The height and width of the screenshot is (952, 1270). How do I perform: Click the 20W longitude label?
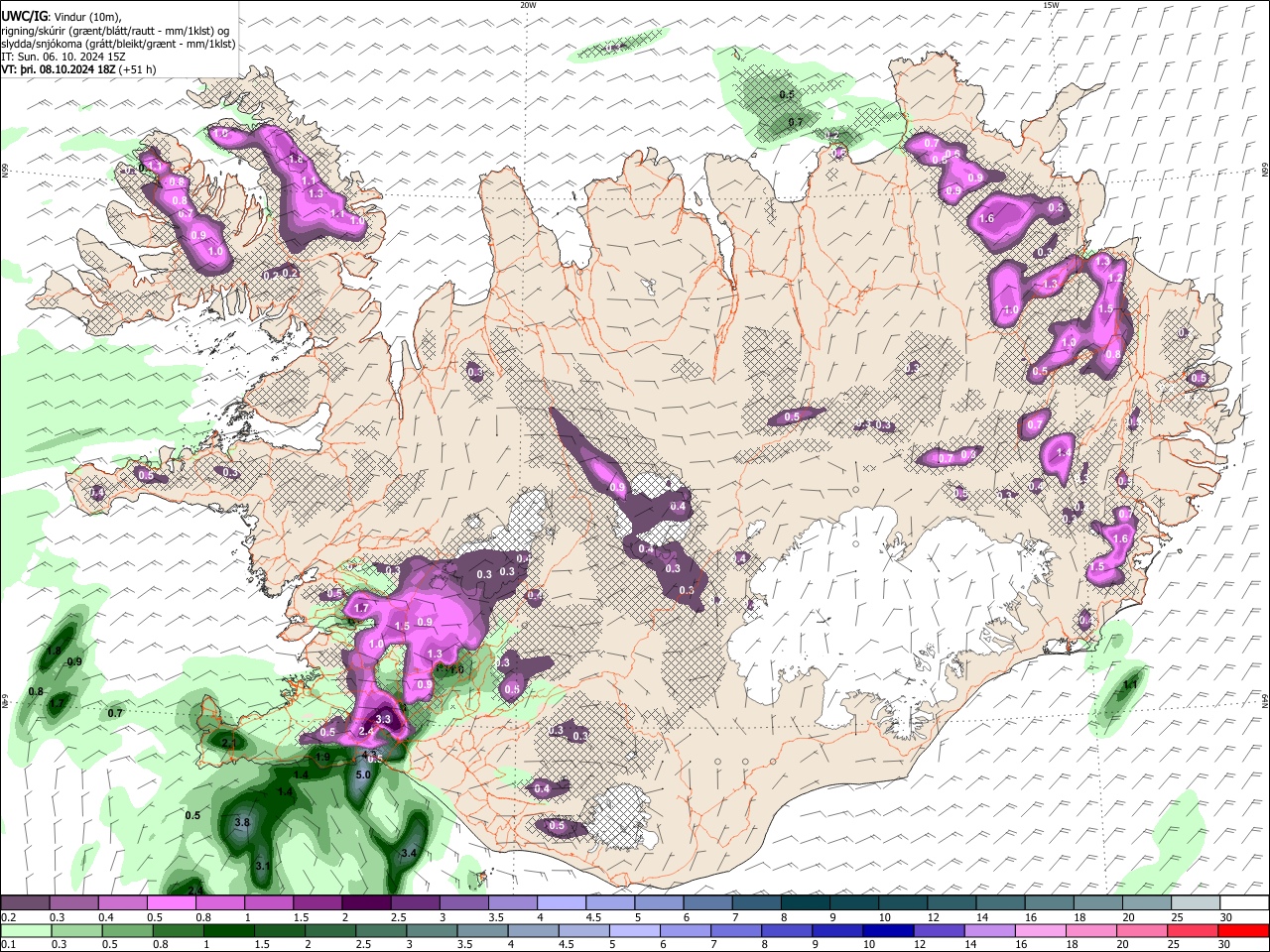528,5
